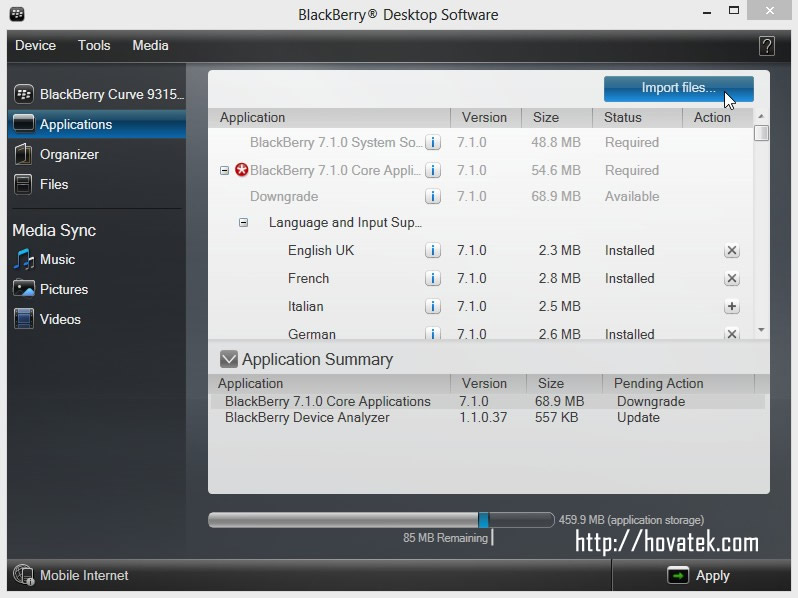Open the Files section
The height and width of the screenshot is (598, 798).
tap(97, 184)
